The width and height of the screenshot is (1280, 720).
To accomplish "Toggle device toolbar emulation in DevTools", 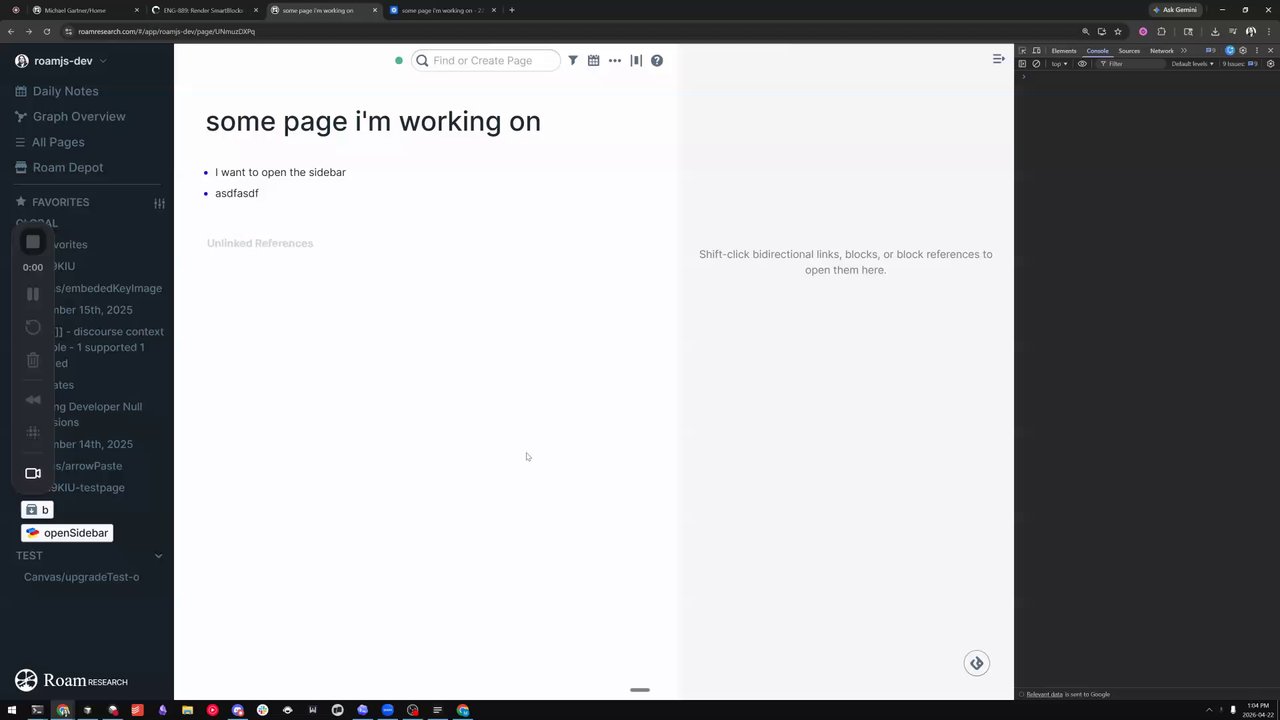I will (1036, 51).
